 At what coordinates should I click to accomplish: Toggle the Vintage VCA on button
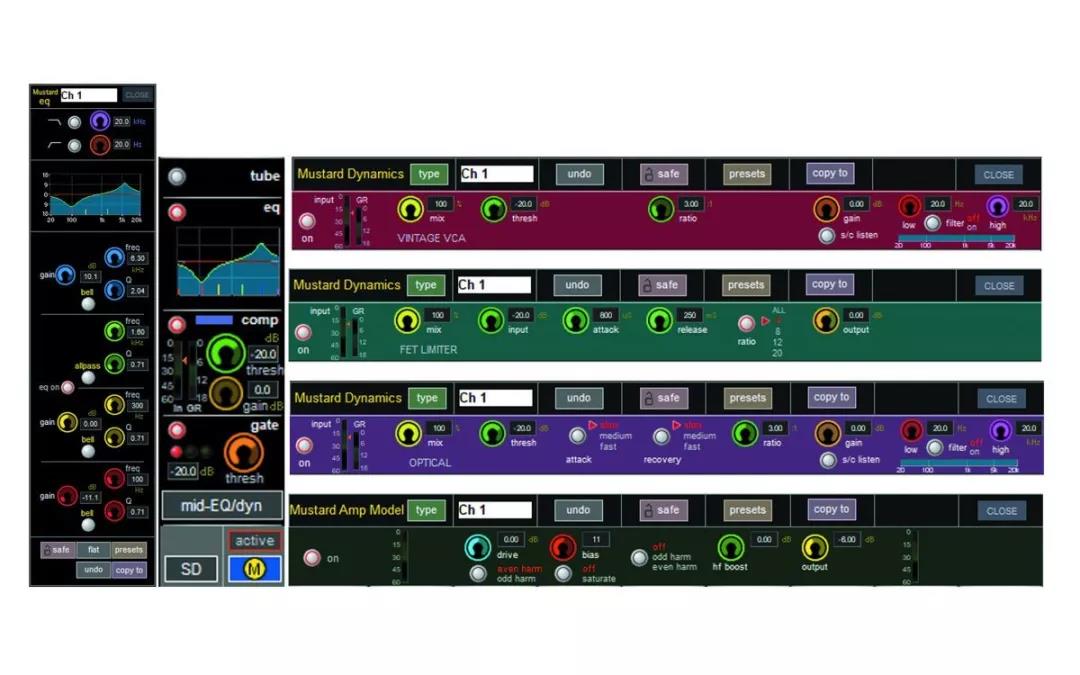click(307, 221)
